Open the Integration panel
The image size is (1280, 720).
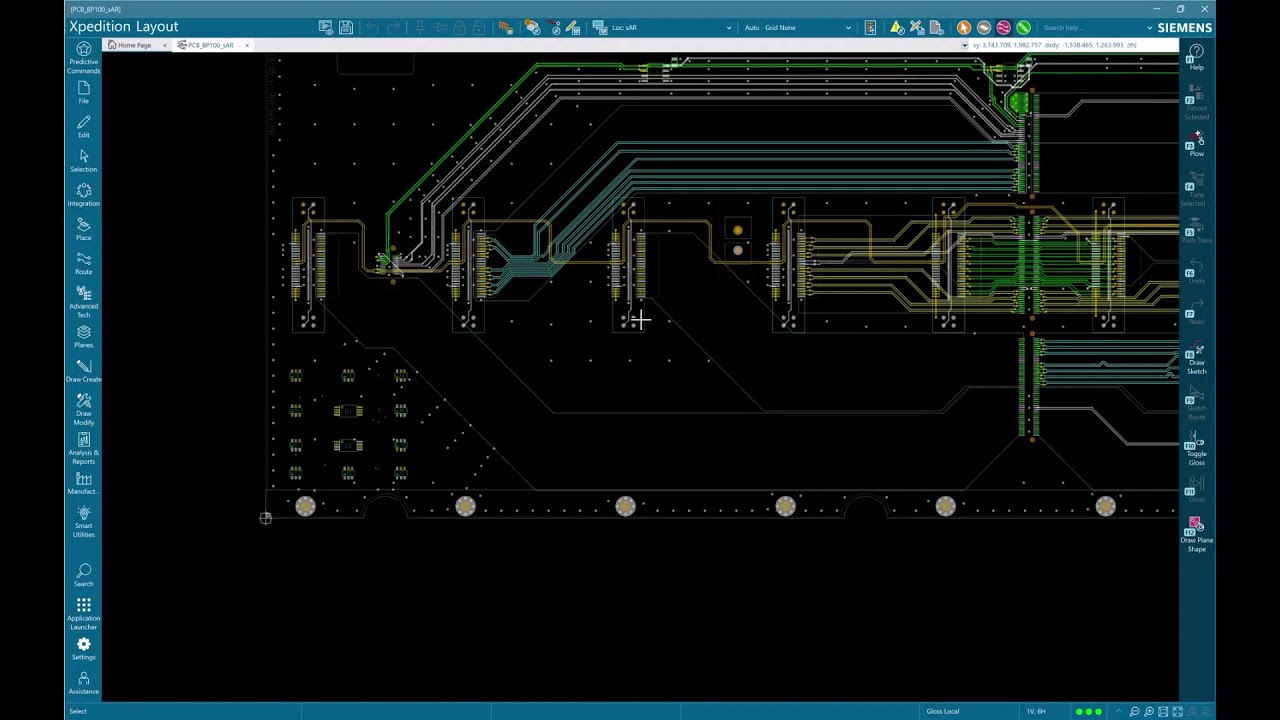point(84,195)
